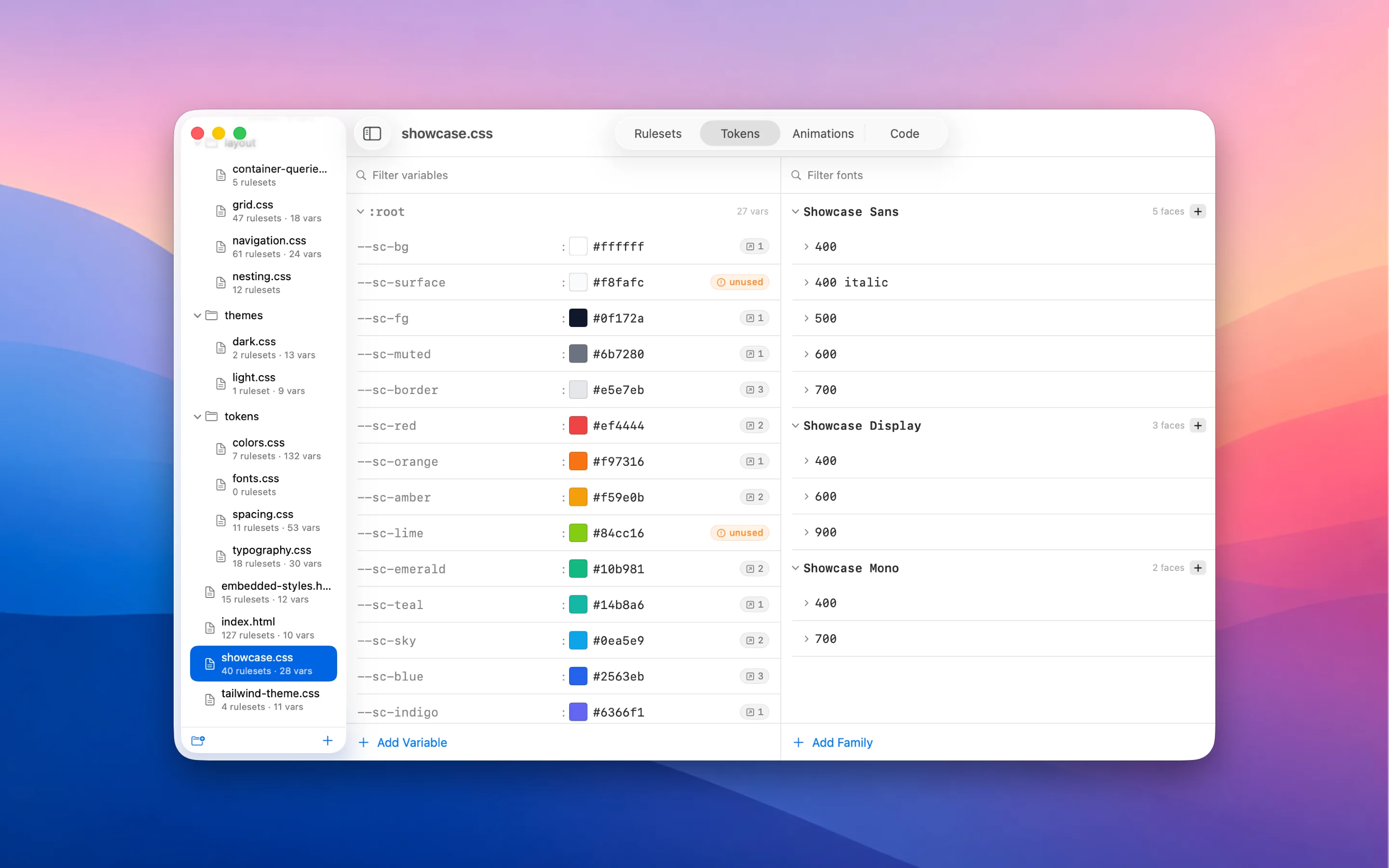Collapse the Showcase Display family

795,426
